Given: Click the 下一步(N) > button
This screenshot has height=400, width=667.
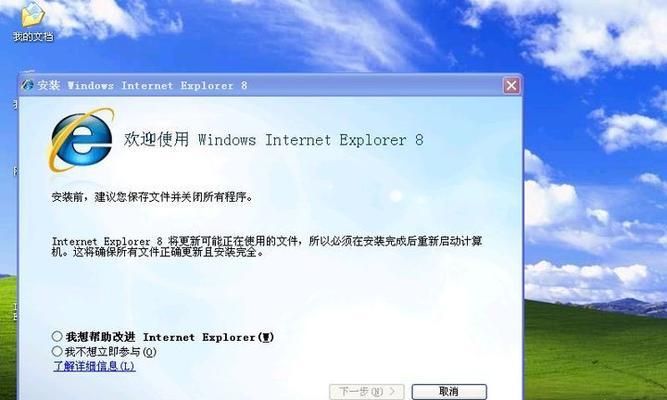Looking at the screenshot, I should point(367,391).
